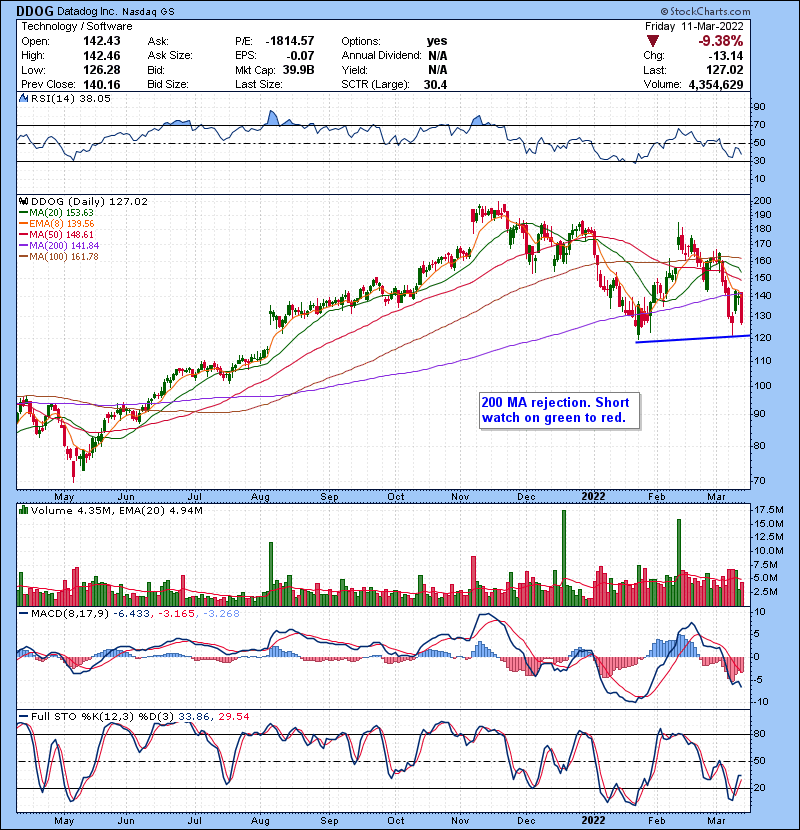Click the Ask Size label

[x=170, y=56]
